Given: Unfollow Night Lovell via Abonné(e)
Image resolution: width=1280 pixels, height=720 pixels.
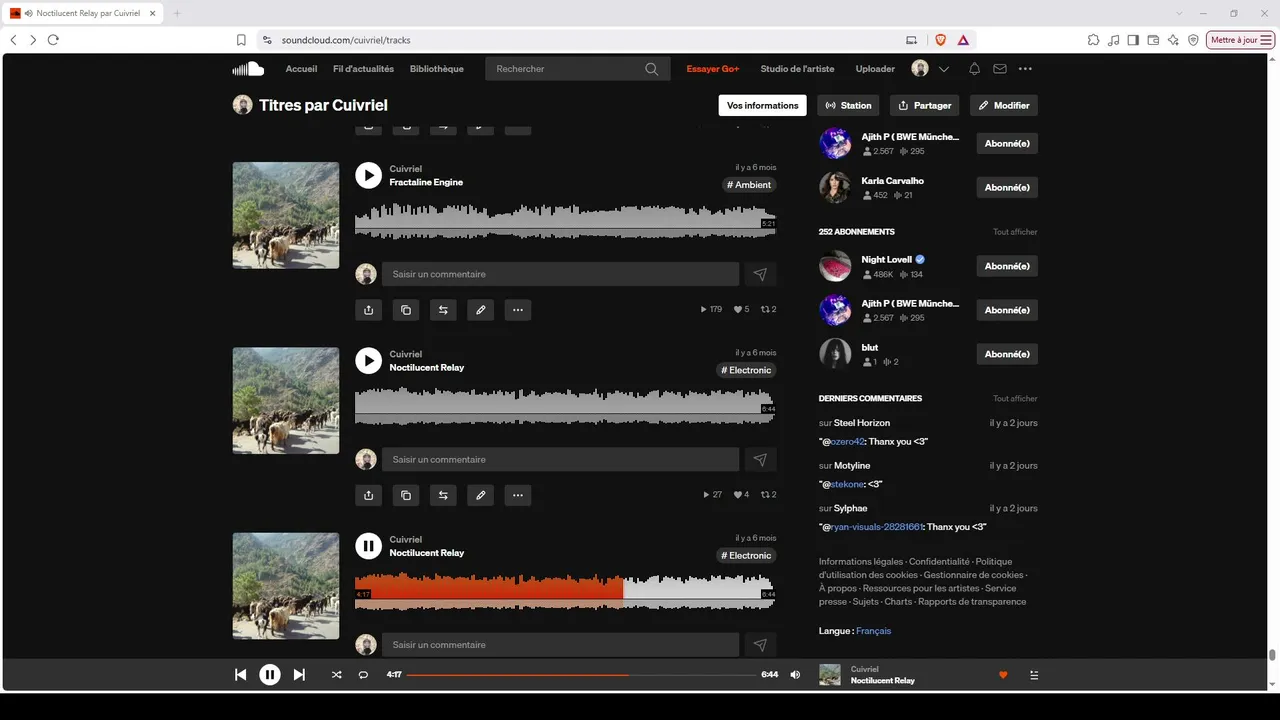Looking at the screenshot, I should click(1007, 266).
